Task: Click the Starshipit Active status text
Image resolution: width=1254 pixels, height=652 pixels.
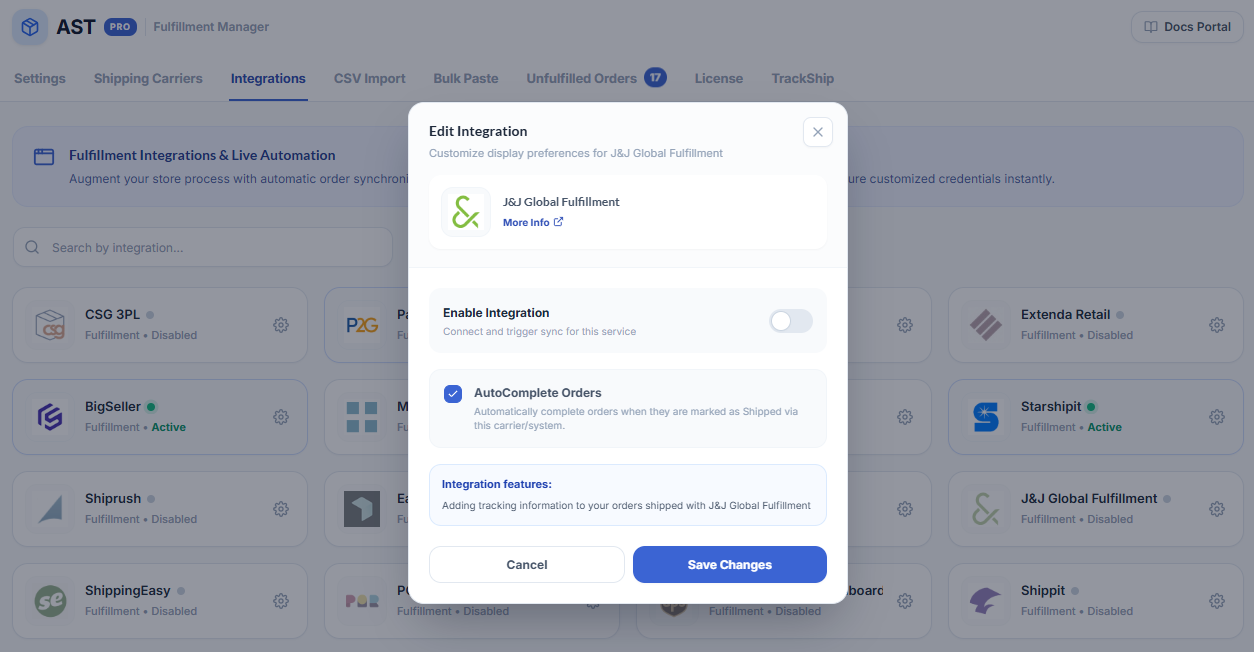Action: 1105,427
